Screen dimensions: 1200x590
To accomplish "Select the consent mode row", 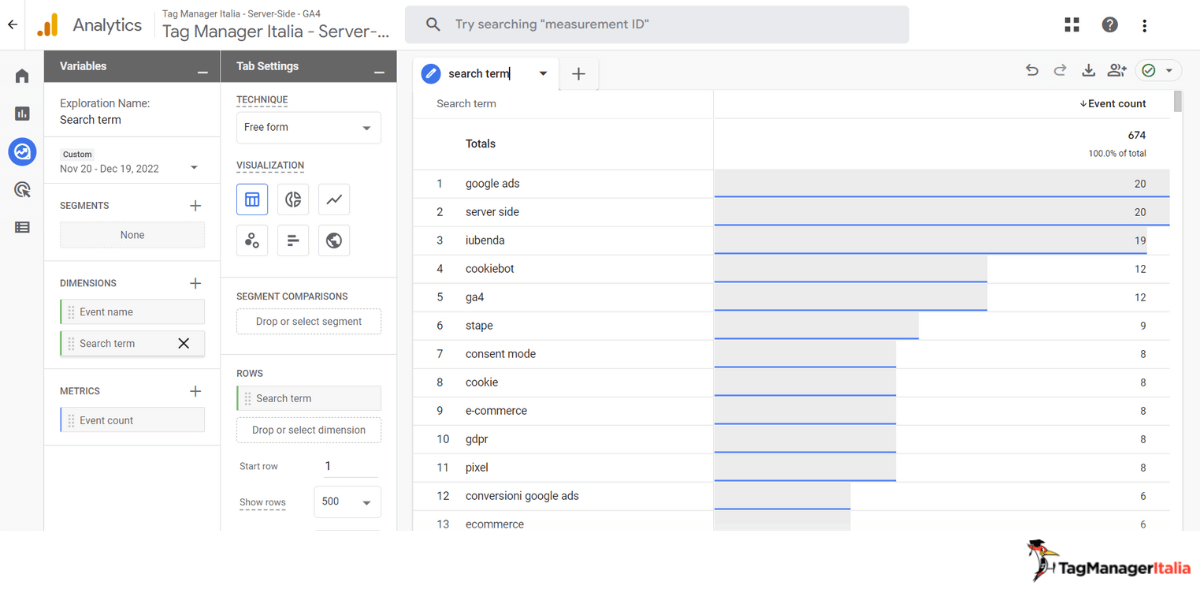I will (x=791, y=354).
